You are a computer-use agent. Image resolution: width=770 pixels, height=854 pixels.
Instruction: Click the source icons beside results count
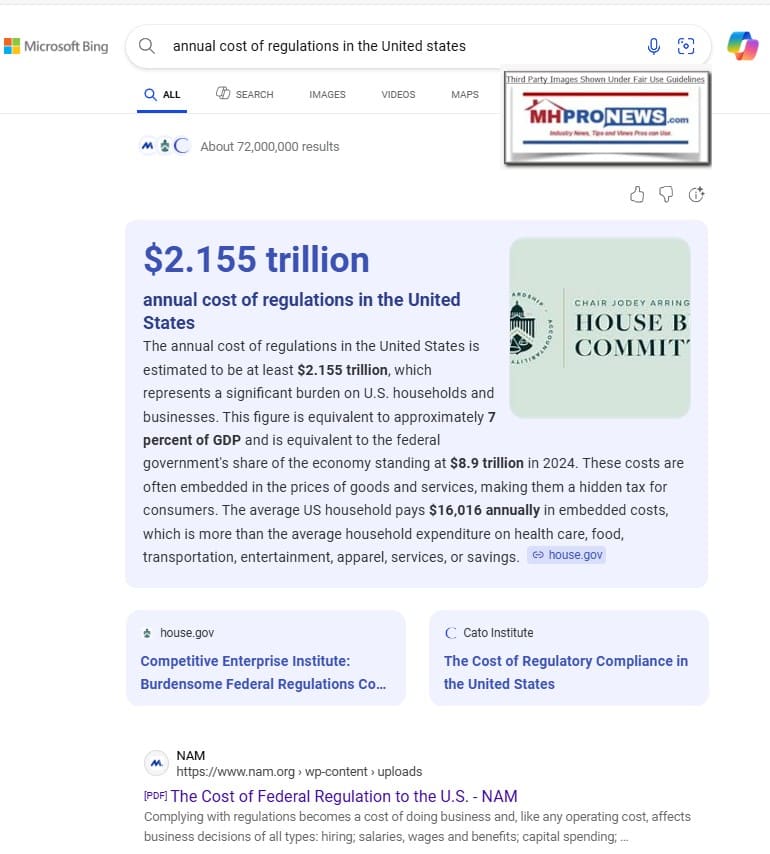click(x=165, y=146)
